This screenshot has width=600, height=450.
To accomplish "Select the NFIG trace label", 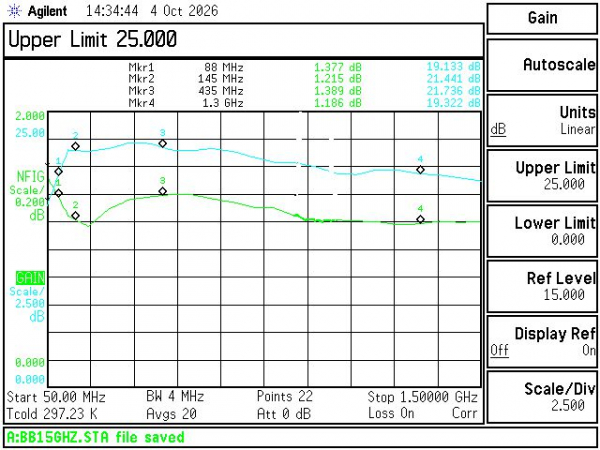I will 31,177.
